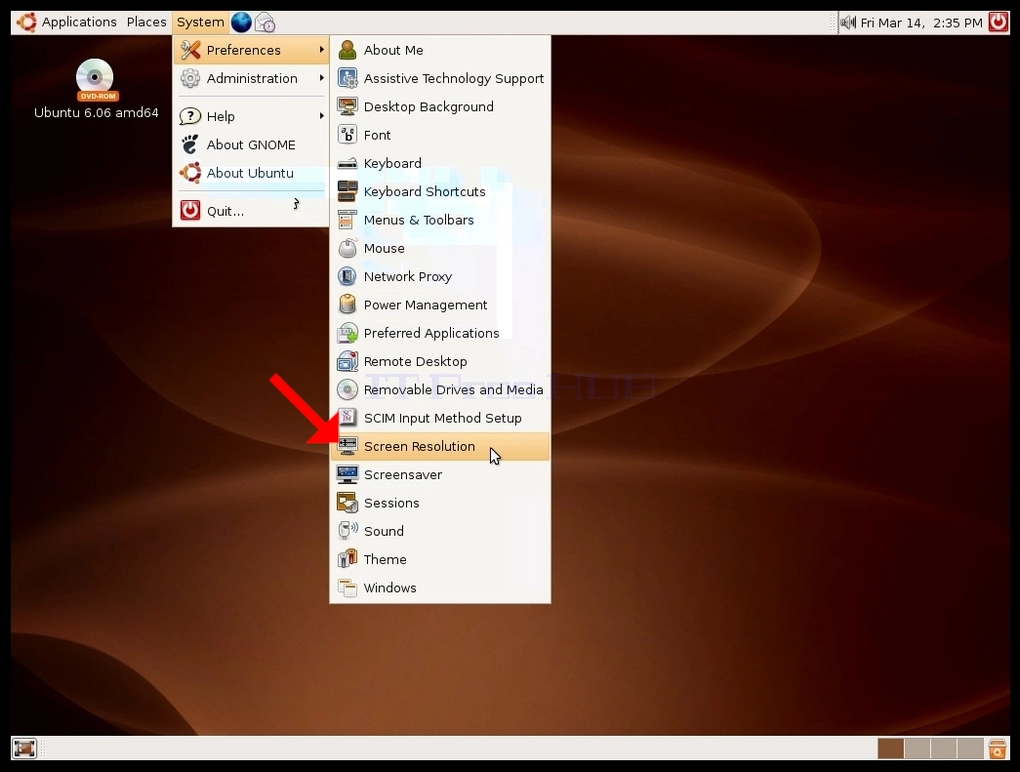Click the Desktop Background monitor icon
Viewport: 1020px width, 772px height.
pos(347,107)
